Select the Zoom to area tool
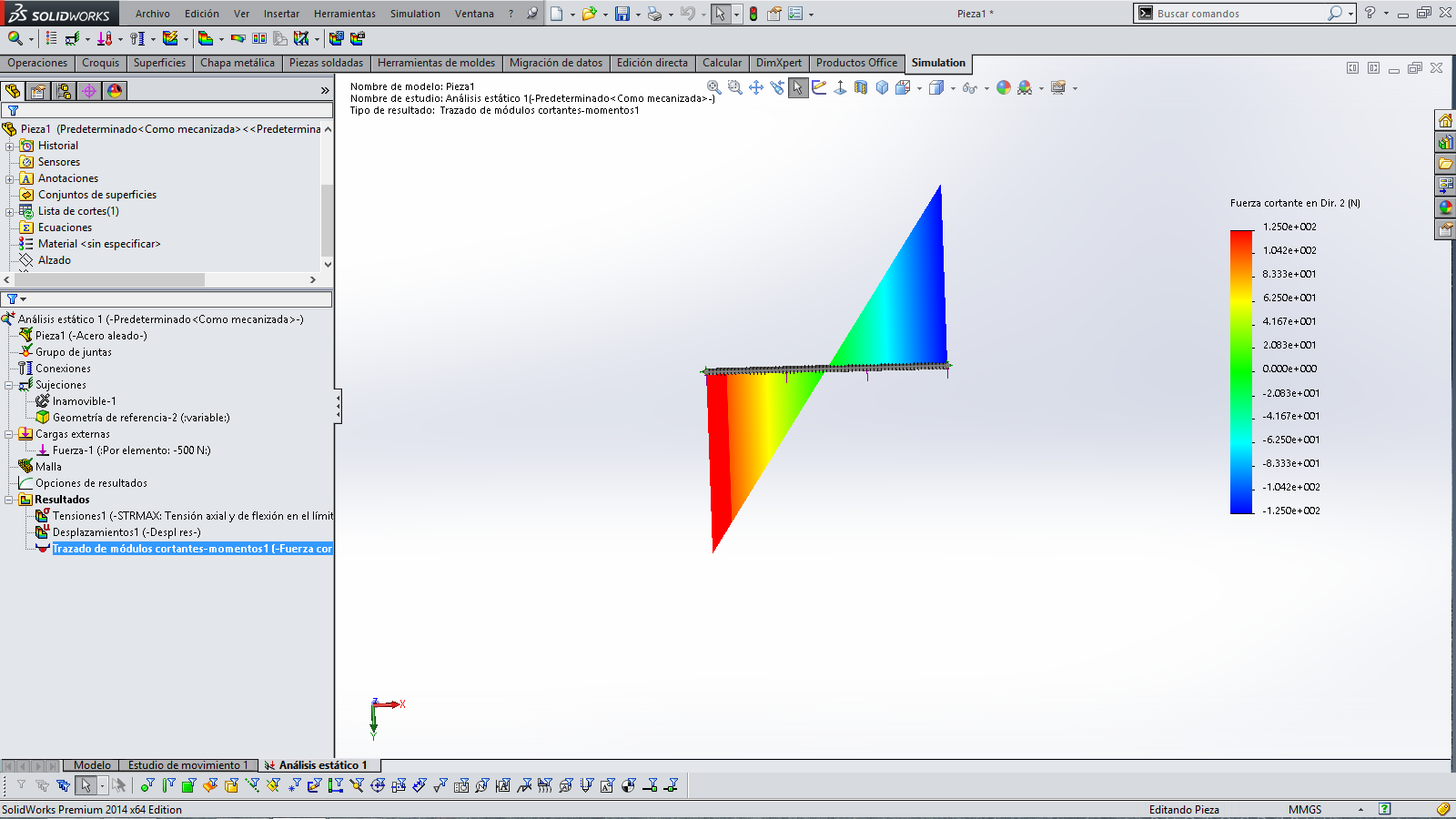The width and height of the screenshot is (1456, 819). tap(735, 88)
